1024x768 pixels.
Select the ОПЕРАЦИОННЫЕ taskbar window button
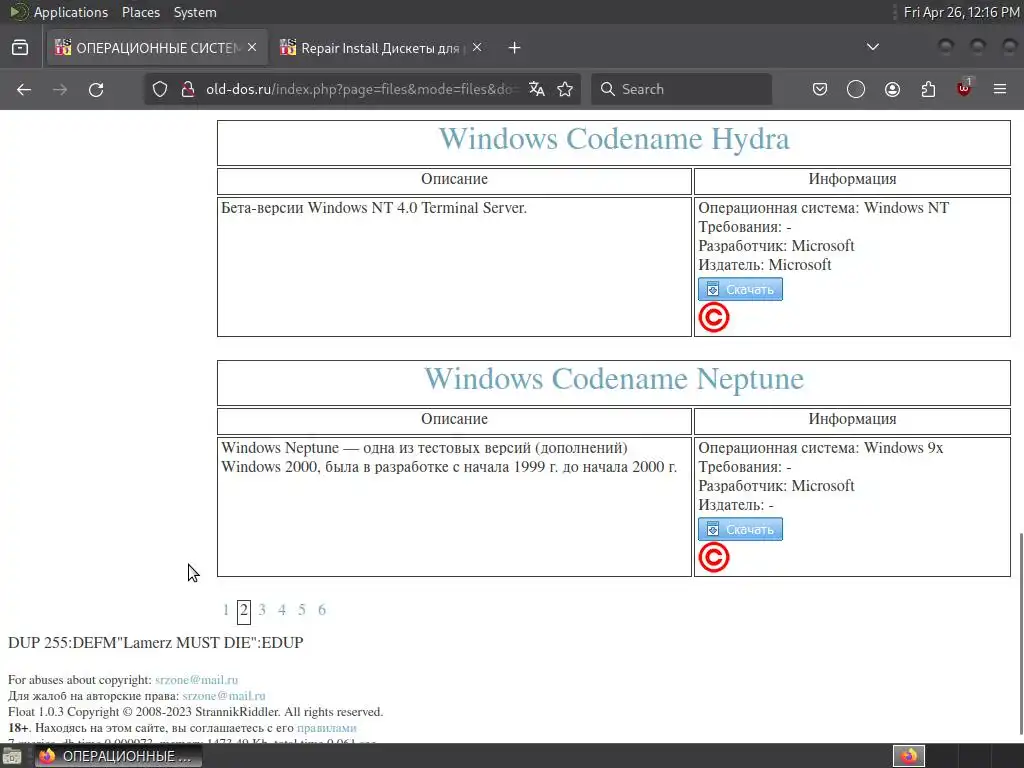(118, 756)
